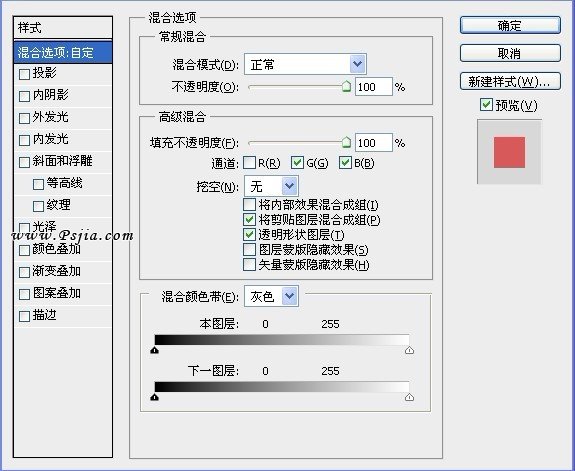Click the black marker under 本图层 gradient
Image resolution: width=575 pixels, height=471 pixels.
[154, 350]
